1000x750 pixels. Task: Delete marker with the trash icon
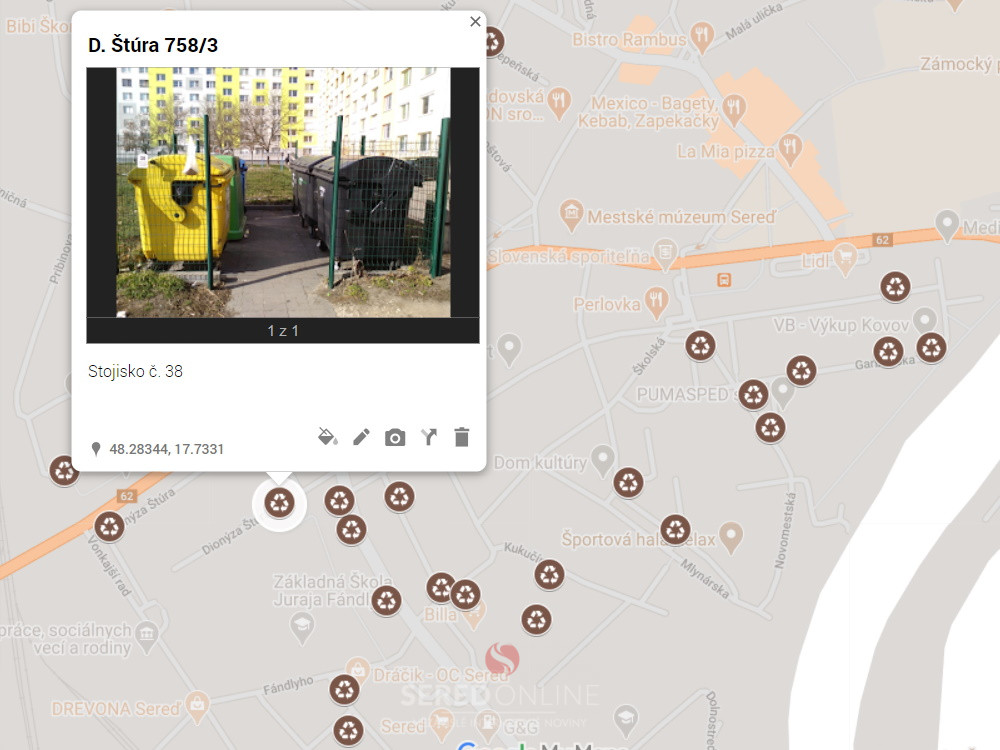[462, 437]
